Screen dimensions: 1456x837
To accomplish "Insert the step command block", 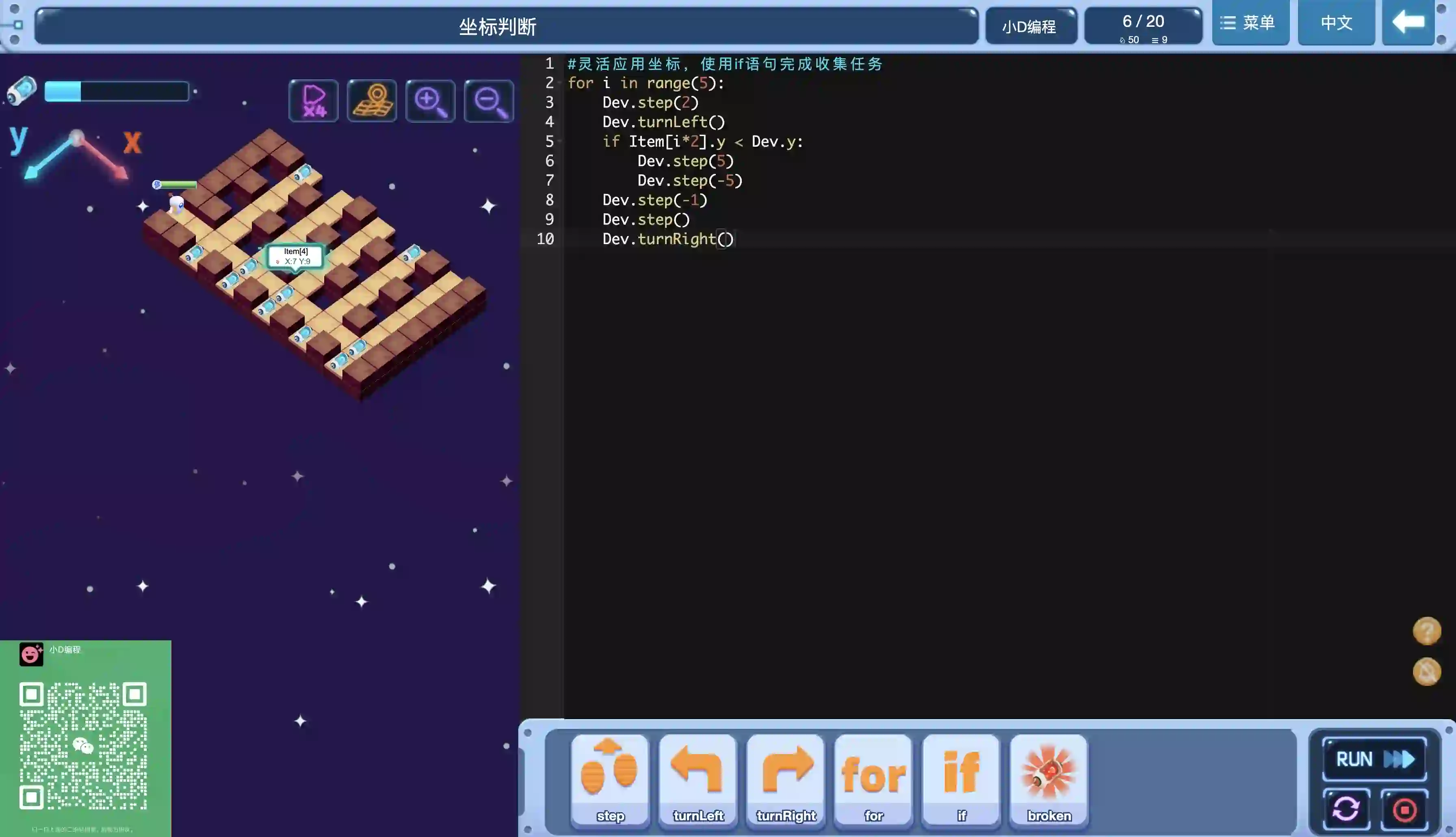I will point(610,779).
